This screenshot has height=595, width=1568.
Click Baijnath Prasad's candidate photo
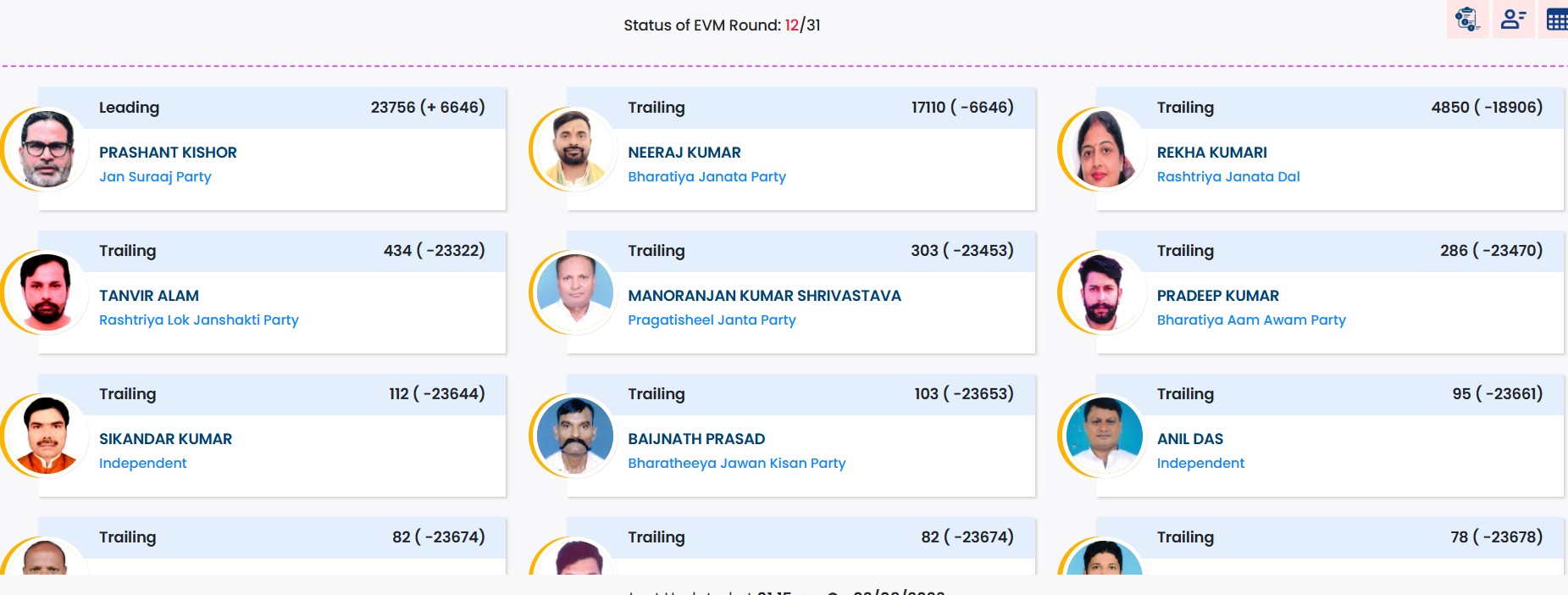click(x=575, y=436)
